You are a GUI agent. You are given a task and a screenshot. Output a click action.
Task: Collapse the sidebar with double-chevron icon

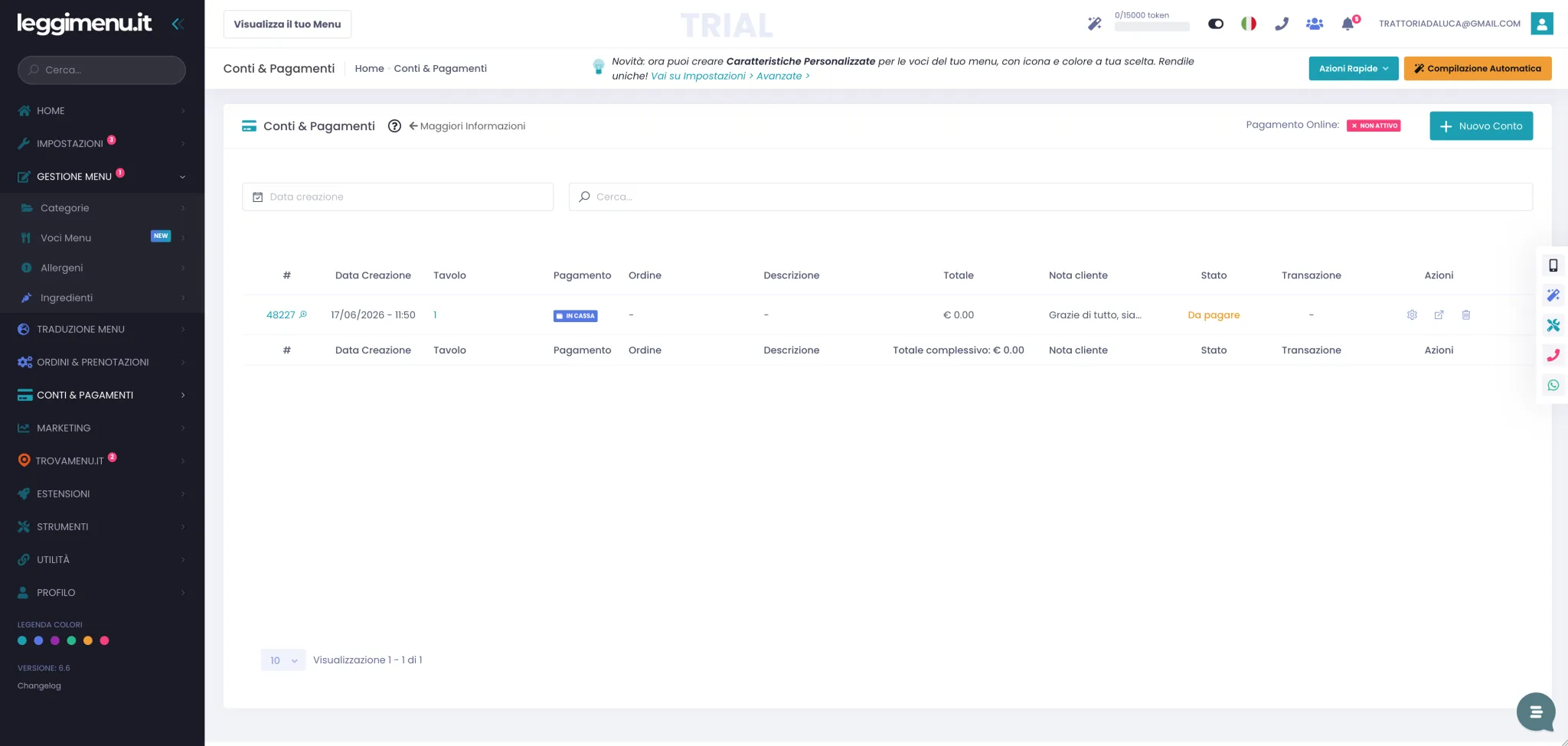point(178,24)
